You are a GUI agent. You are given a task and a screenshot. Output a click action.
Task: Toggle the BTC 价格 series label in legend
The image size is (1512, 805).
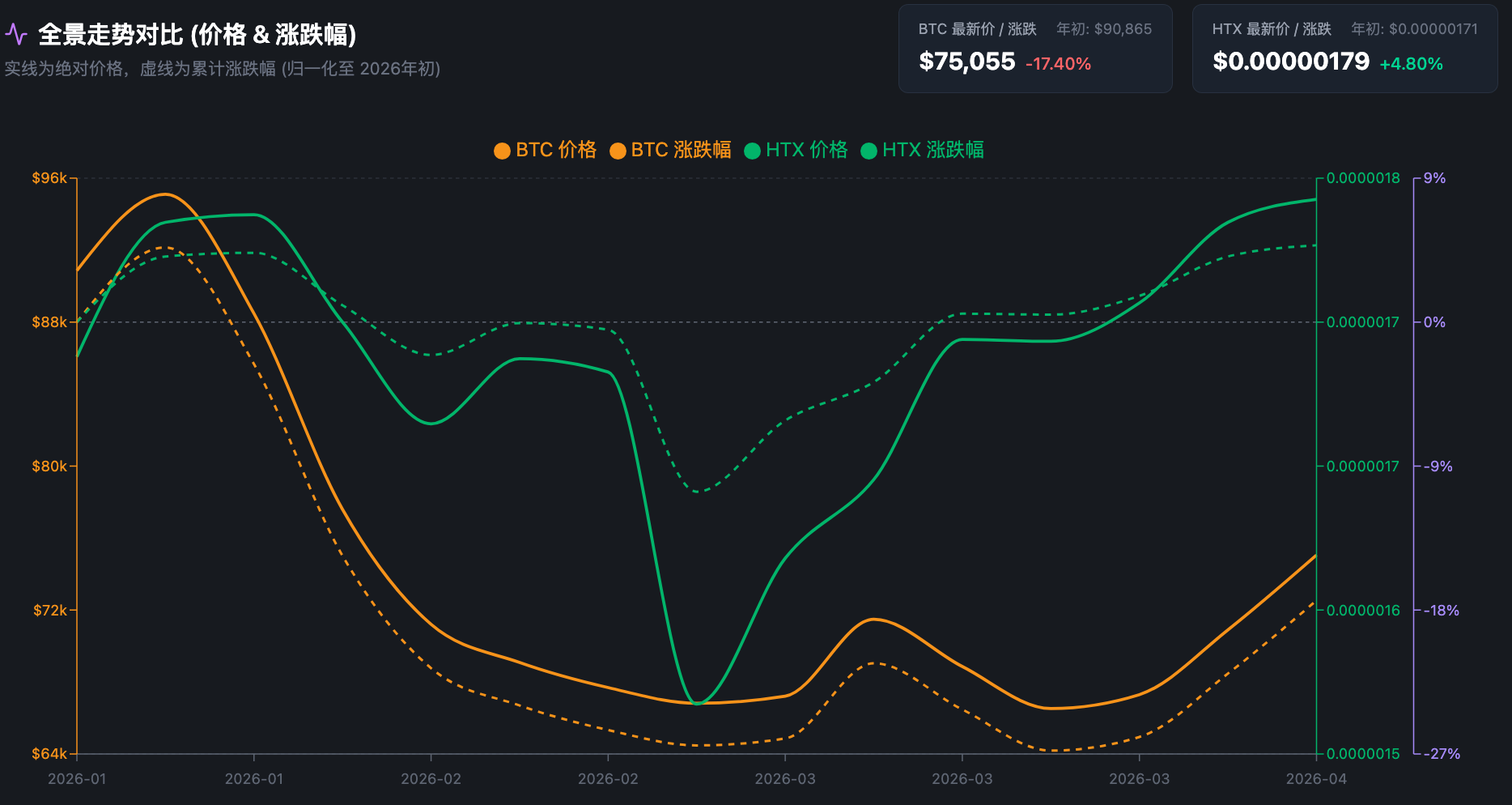[555, 150]
